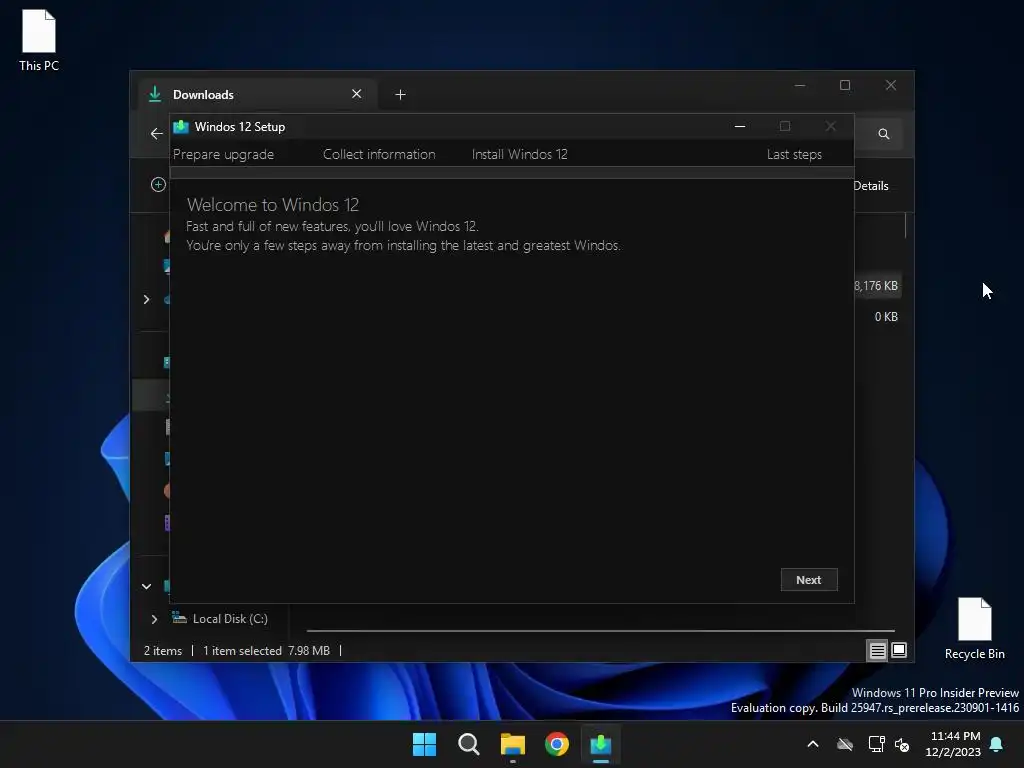Click the 0 KB file size cell
Image resolution: width=1024 pixels, height=768 pixels.
pos(886,317)
